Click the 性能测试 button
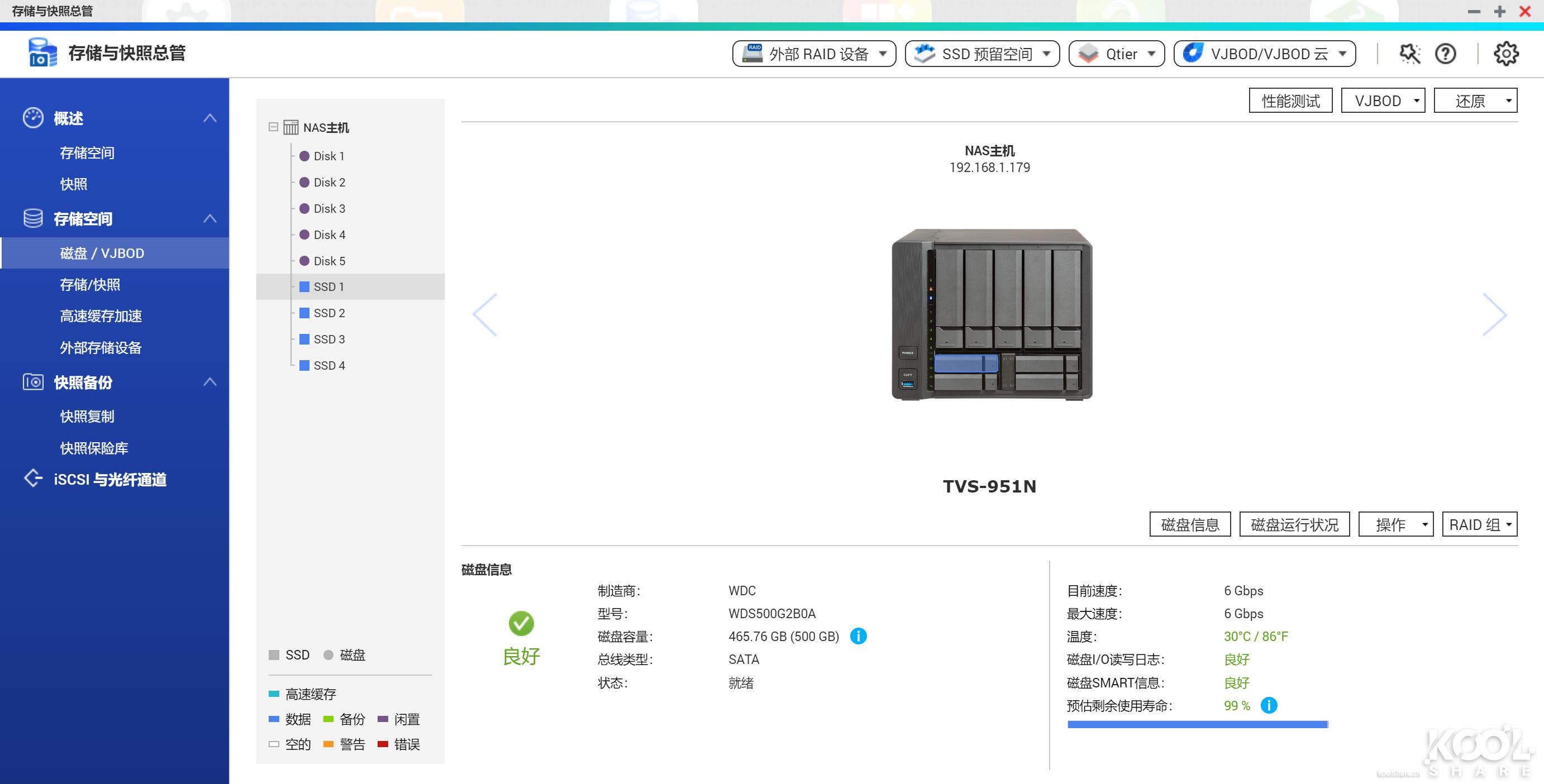Viewport: 1544px width, 784px height. point(1290,100)
